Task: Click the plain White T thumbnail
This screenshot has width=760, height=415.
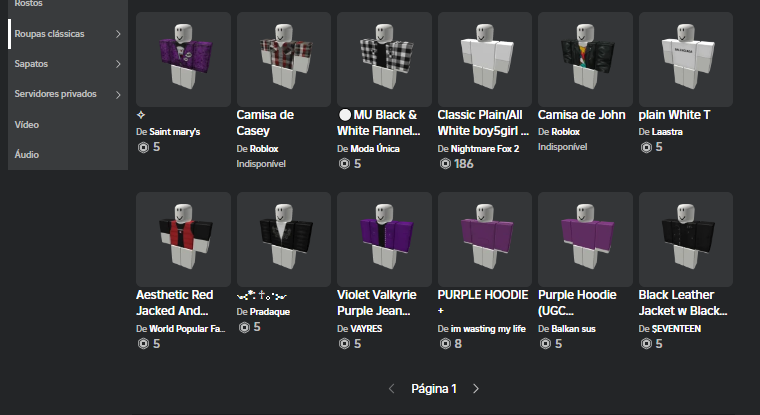Action: (686, 59)
